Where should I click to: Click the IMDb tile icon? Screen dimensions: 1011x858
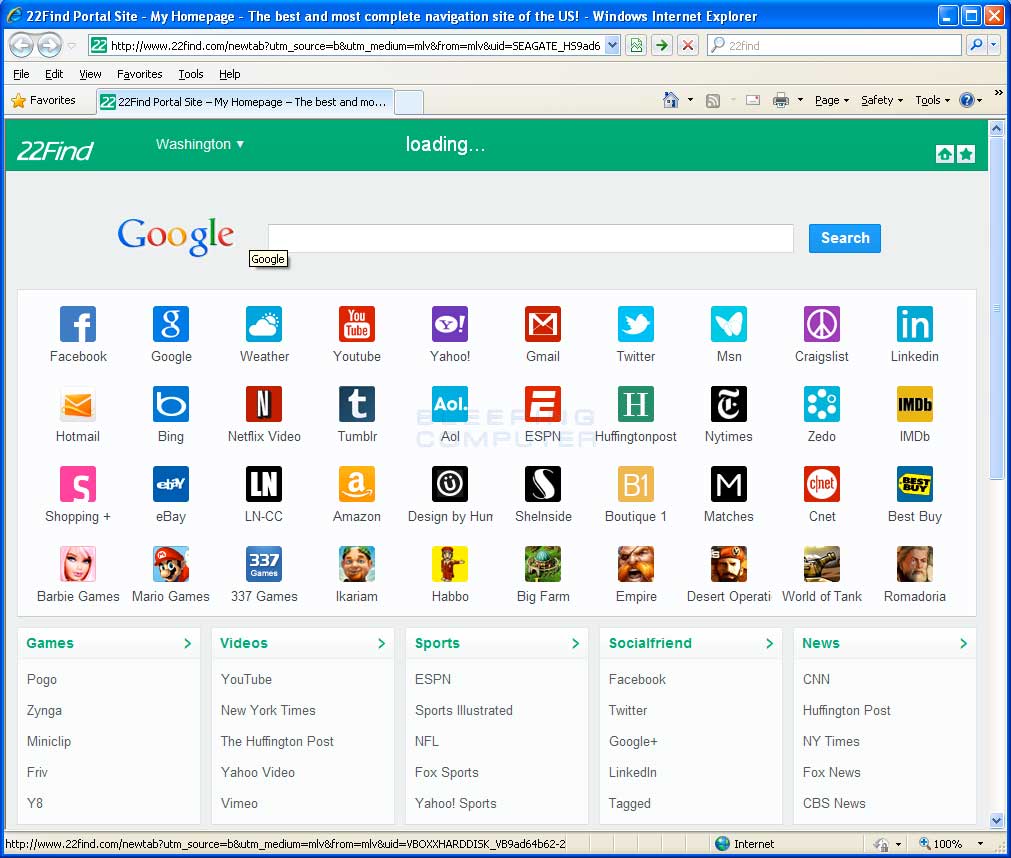coord(914,404)
